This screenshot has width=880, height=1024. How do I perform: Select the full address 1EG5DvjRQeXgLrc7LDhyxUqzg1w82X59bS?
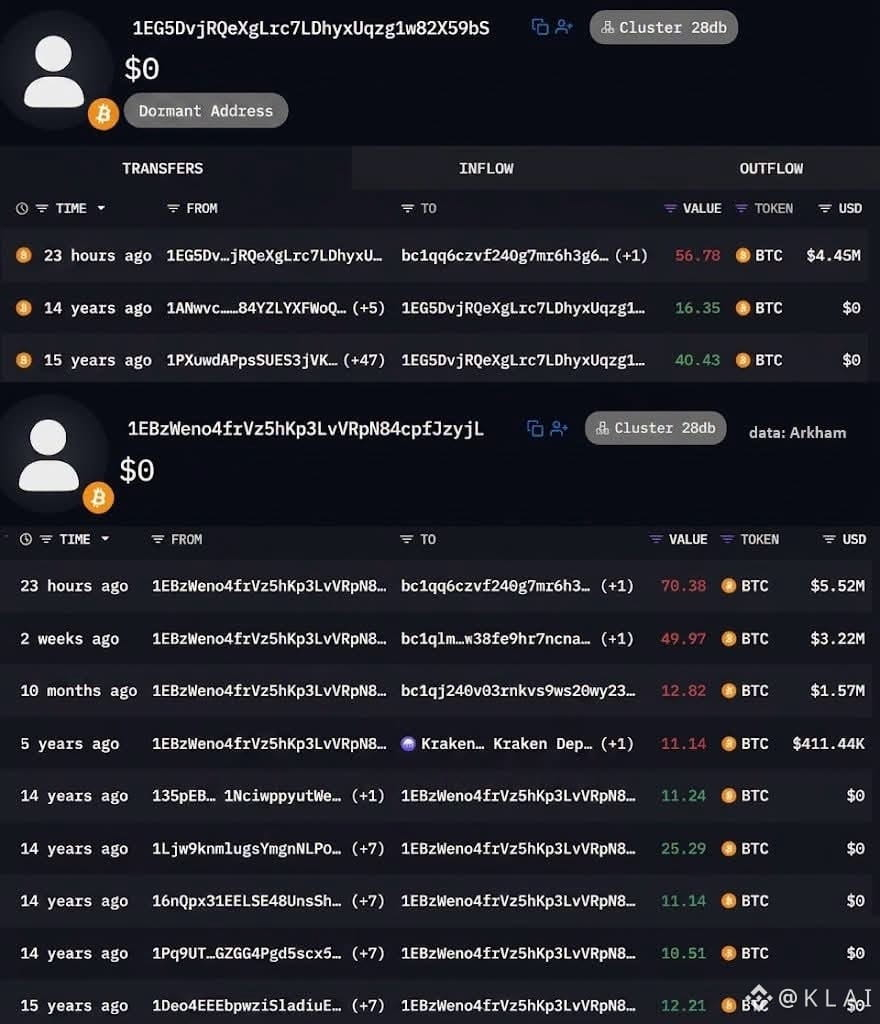(x=311, y=28)
